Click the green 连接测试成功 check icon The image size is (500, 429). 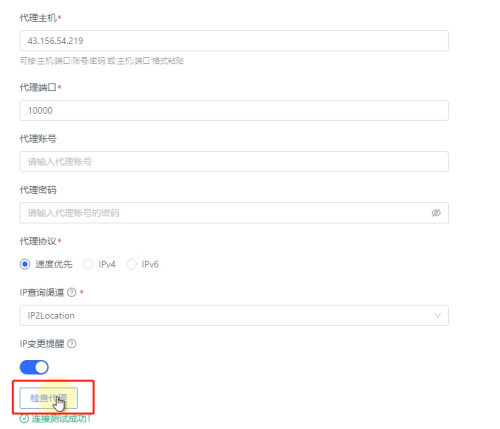pyautogui.click(x=24, y=418)
